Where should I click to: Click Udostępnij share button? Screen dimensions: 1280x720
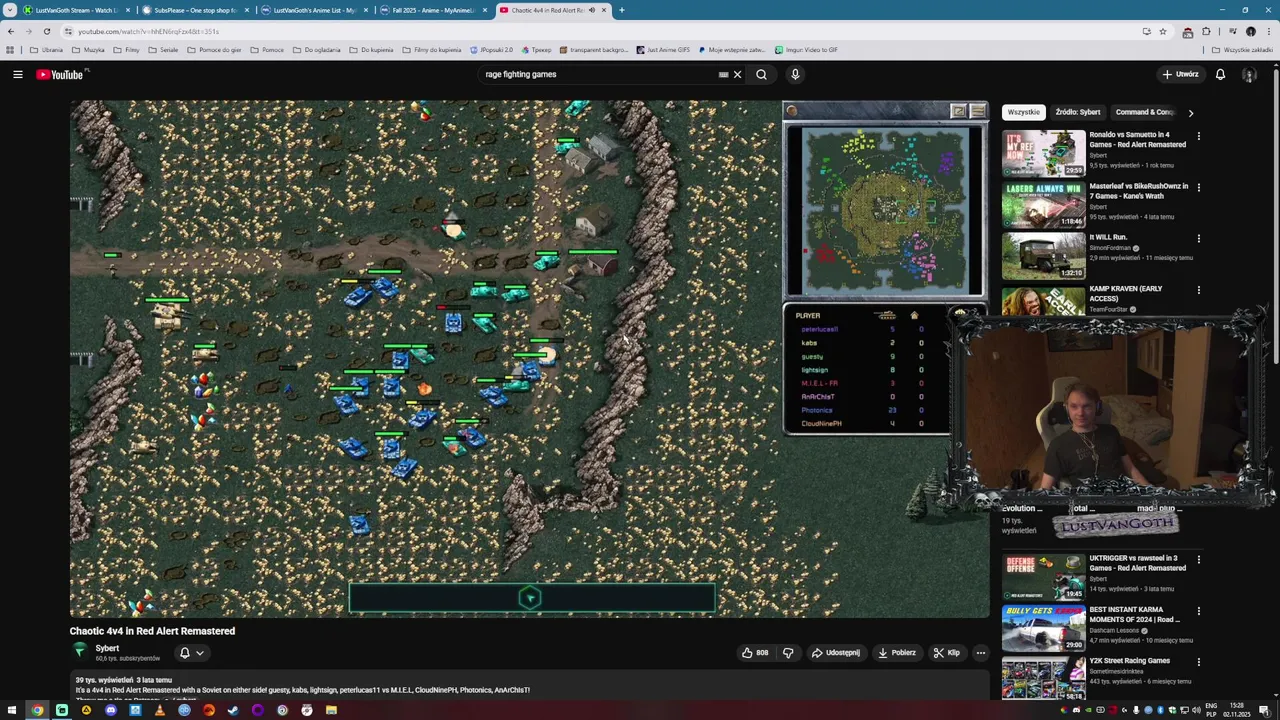[x=835, y=653]
